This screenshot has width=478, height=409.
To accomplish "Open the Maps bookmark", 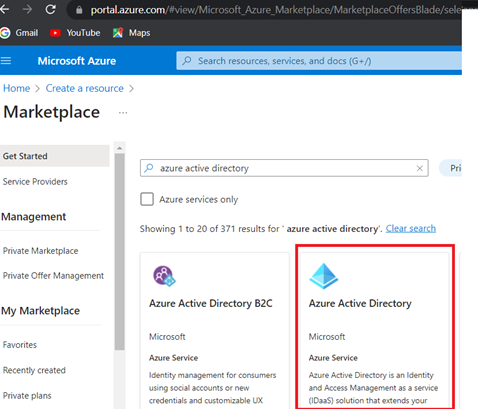I will click(131, 33).
